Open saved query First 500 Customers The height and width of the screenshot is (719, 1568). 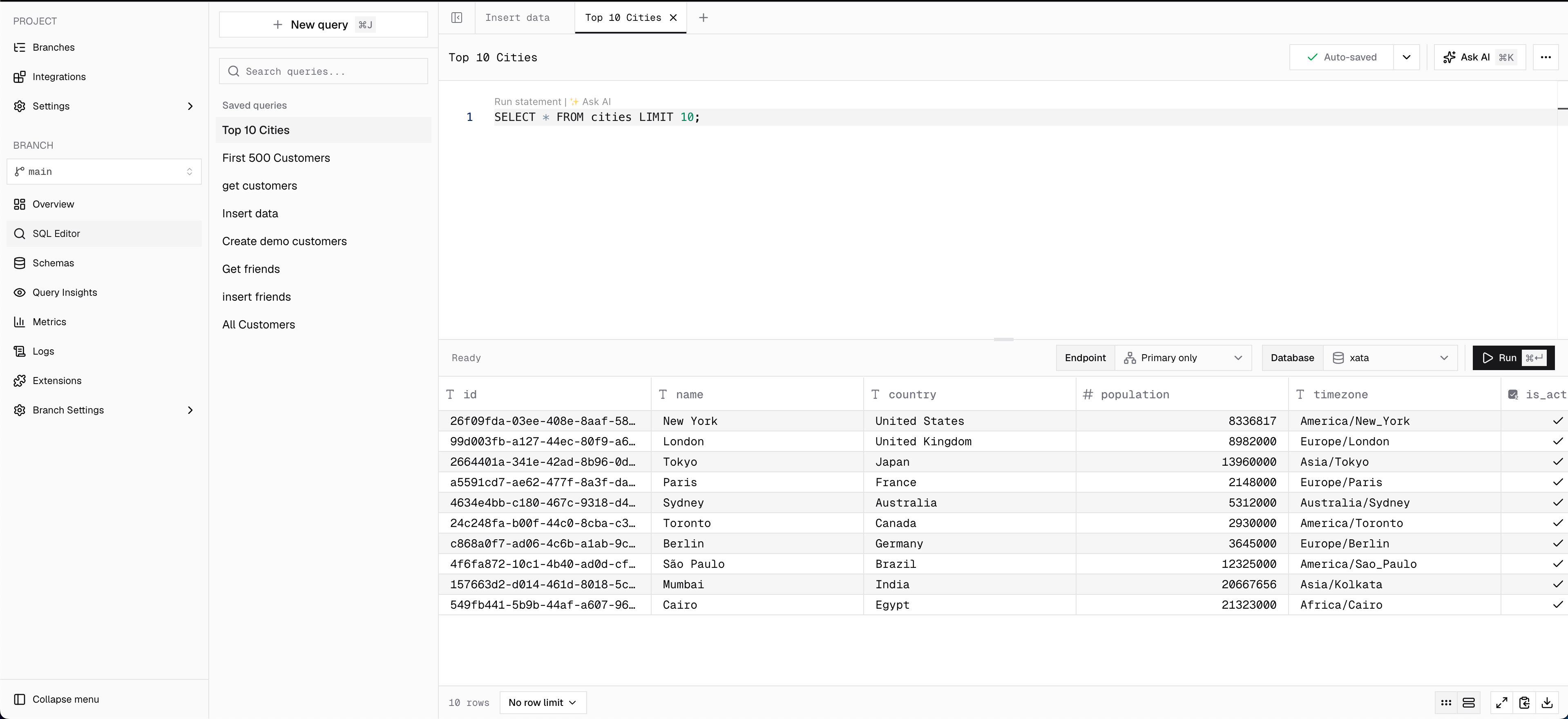pyautogui.click(x=323, y=158)
